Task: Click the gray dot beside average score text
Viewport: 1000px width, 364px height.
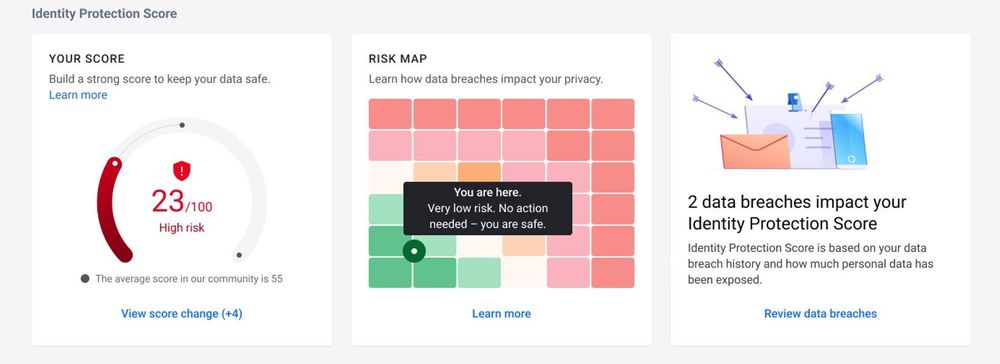Action: tap(85, 279)
